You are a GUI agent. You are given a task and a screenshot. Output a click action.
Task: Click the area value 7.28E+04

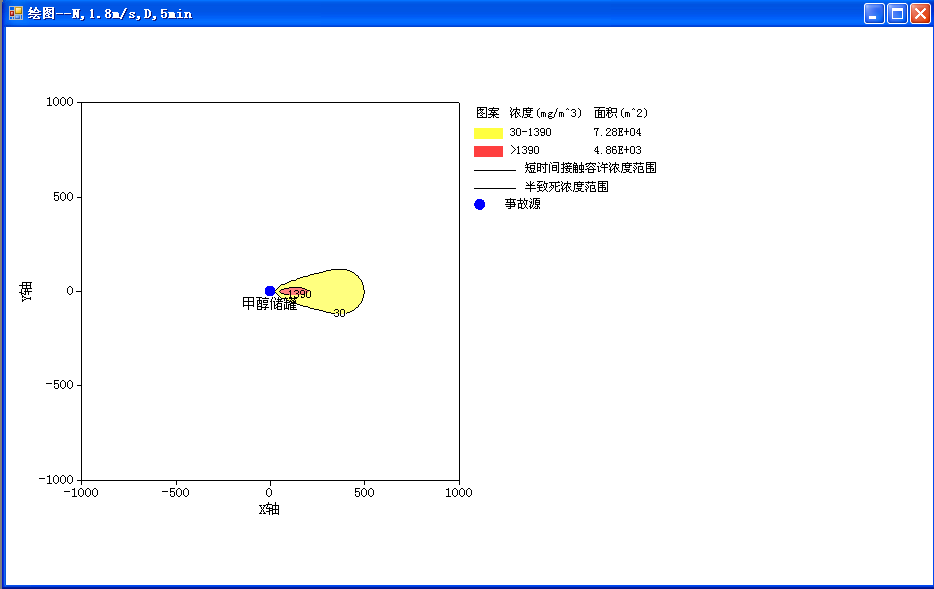tap(617, 132)
